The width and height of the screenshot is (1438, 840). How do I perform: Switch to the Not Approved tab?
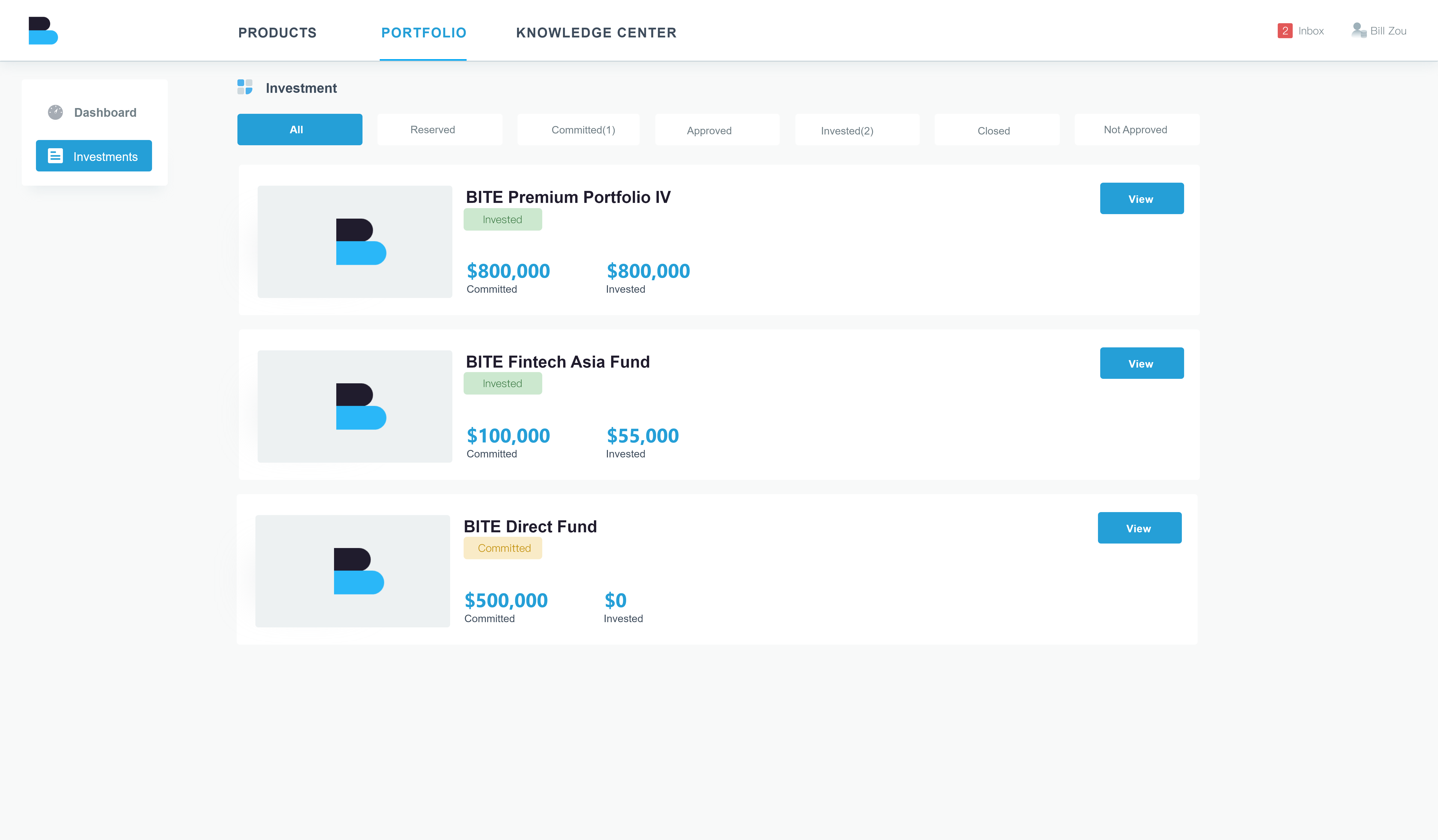tap(1137, 130)
